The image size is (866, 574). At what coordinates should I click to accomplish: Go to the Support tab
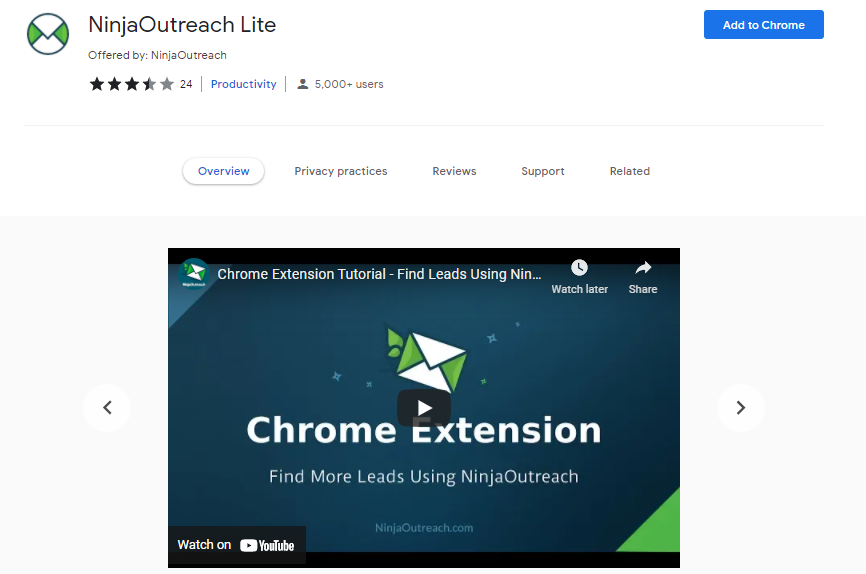[x=543, y=171]
